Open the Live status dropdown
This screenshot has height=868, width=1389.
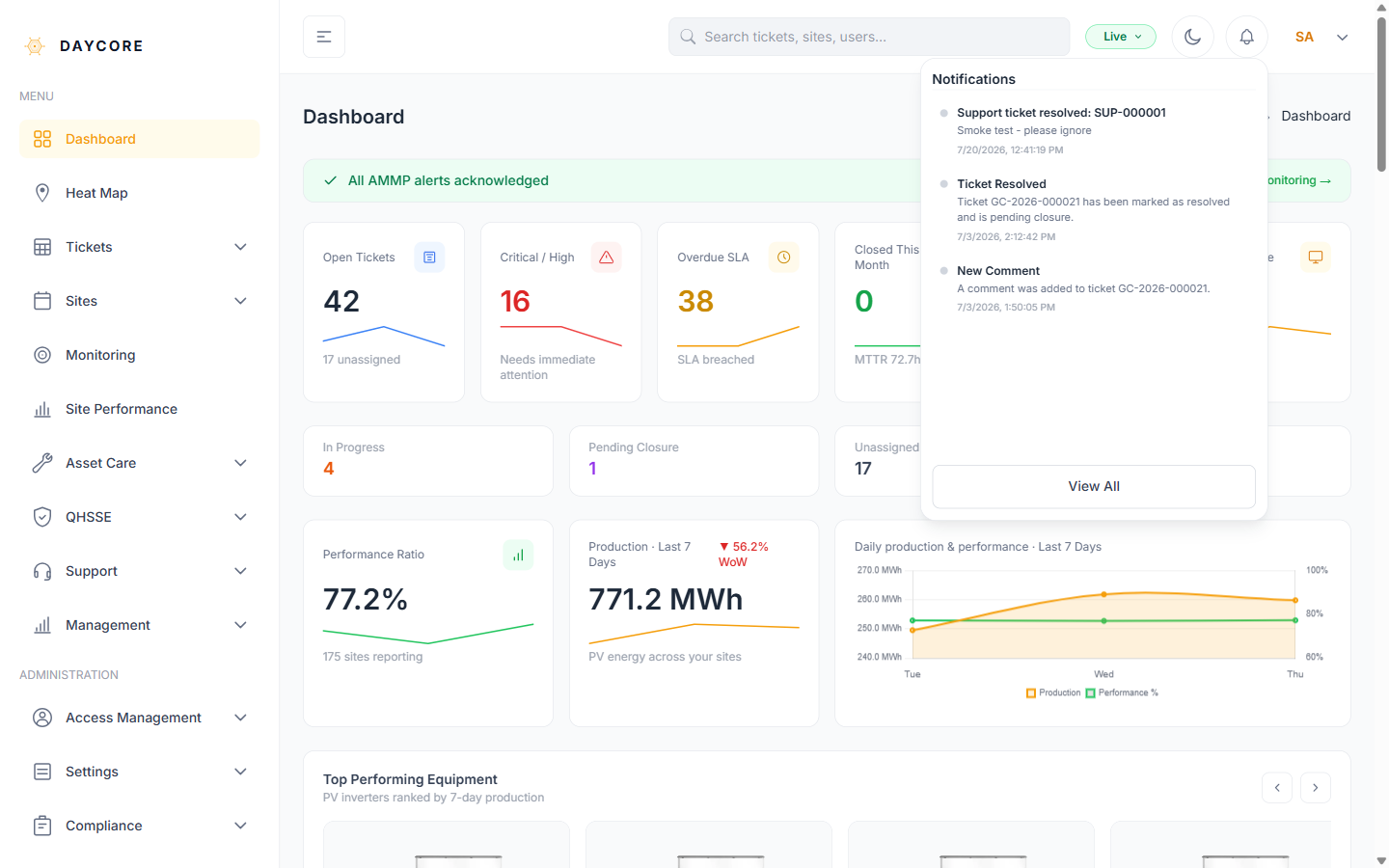1121,37
